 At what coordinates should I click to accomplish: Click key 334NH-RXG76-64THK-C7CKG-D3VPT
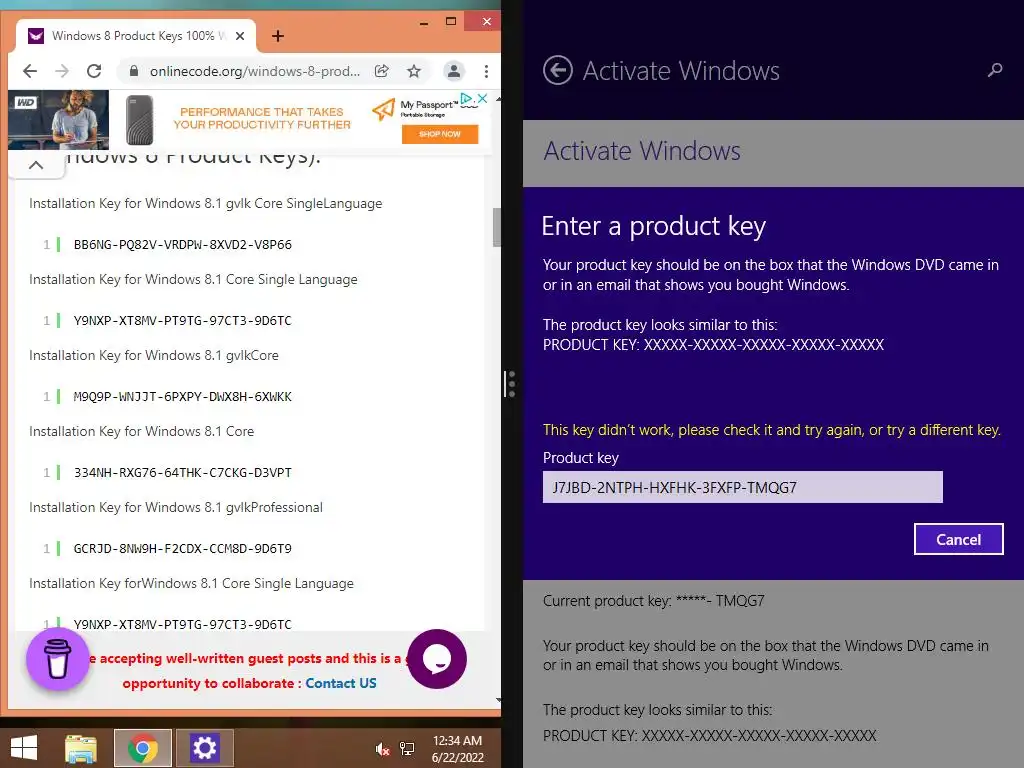pos(183,473)
